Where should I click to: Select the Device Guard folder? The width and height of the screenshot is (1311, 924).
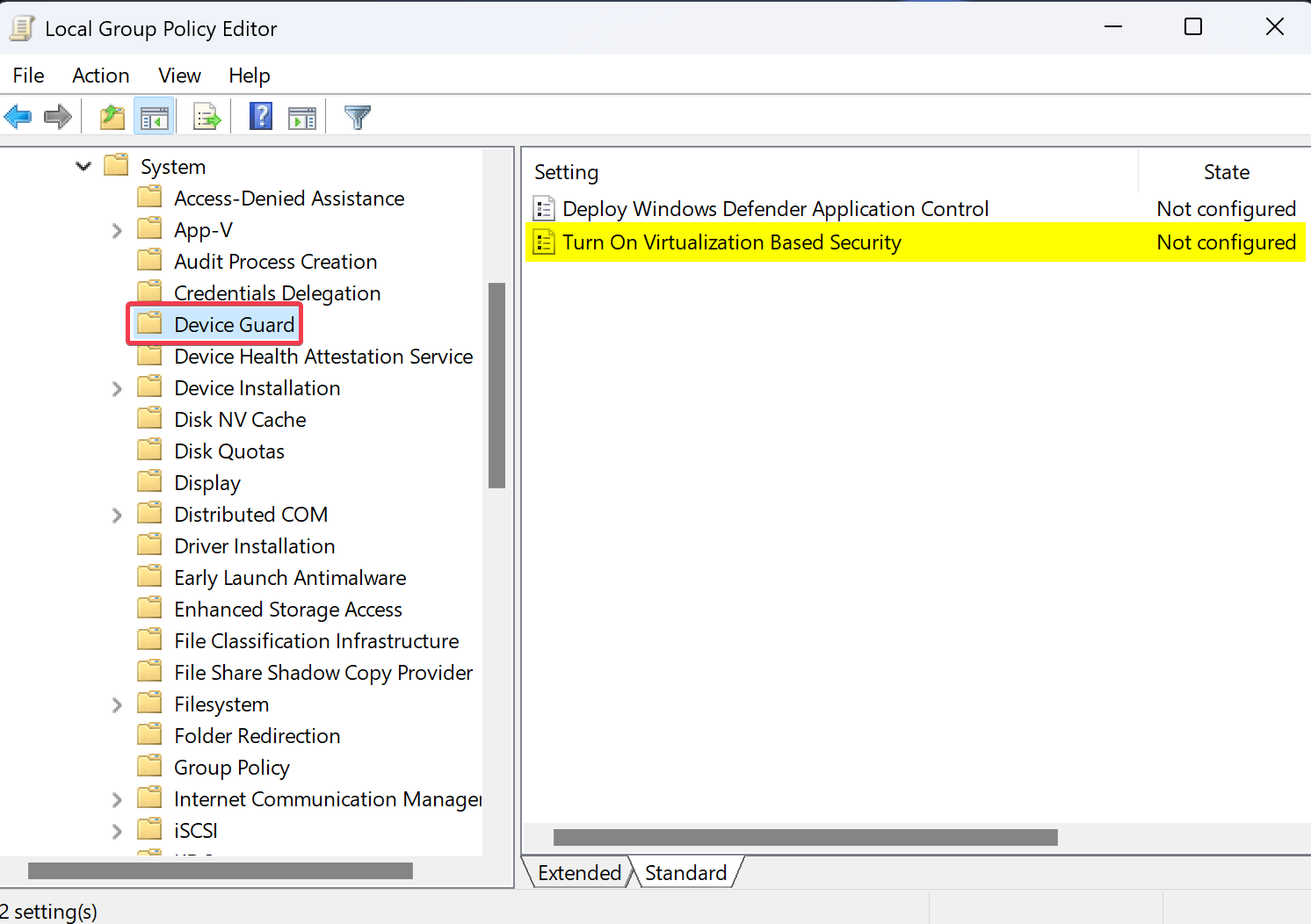[x=233, y=324]
